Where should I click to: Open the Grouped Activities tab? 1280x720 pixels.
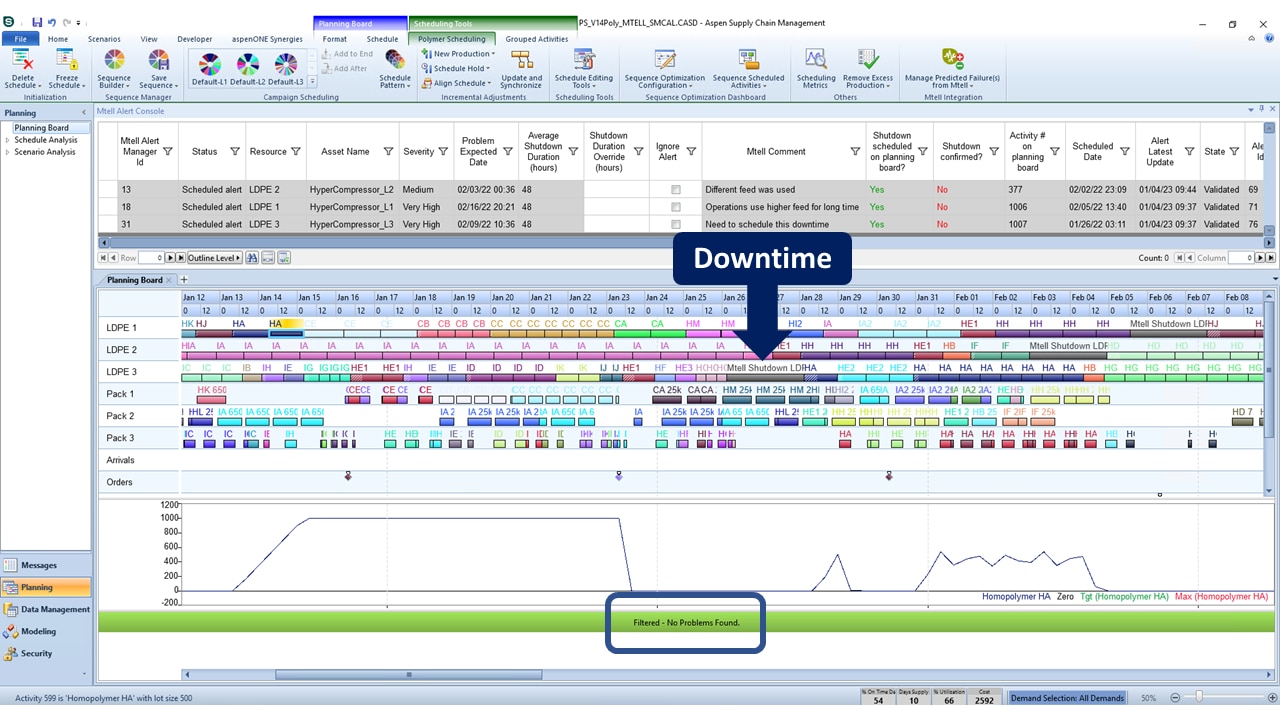pyautogui.click(x=536, y=39)
